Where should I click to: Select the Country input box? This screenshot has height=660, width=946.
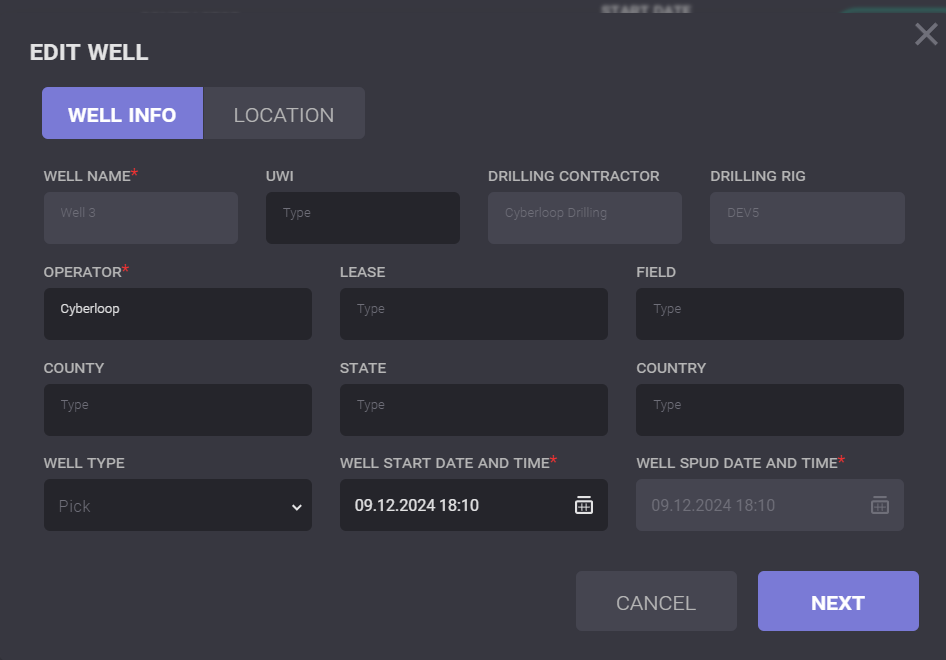(x=769, y=410)
